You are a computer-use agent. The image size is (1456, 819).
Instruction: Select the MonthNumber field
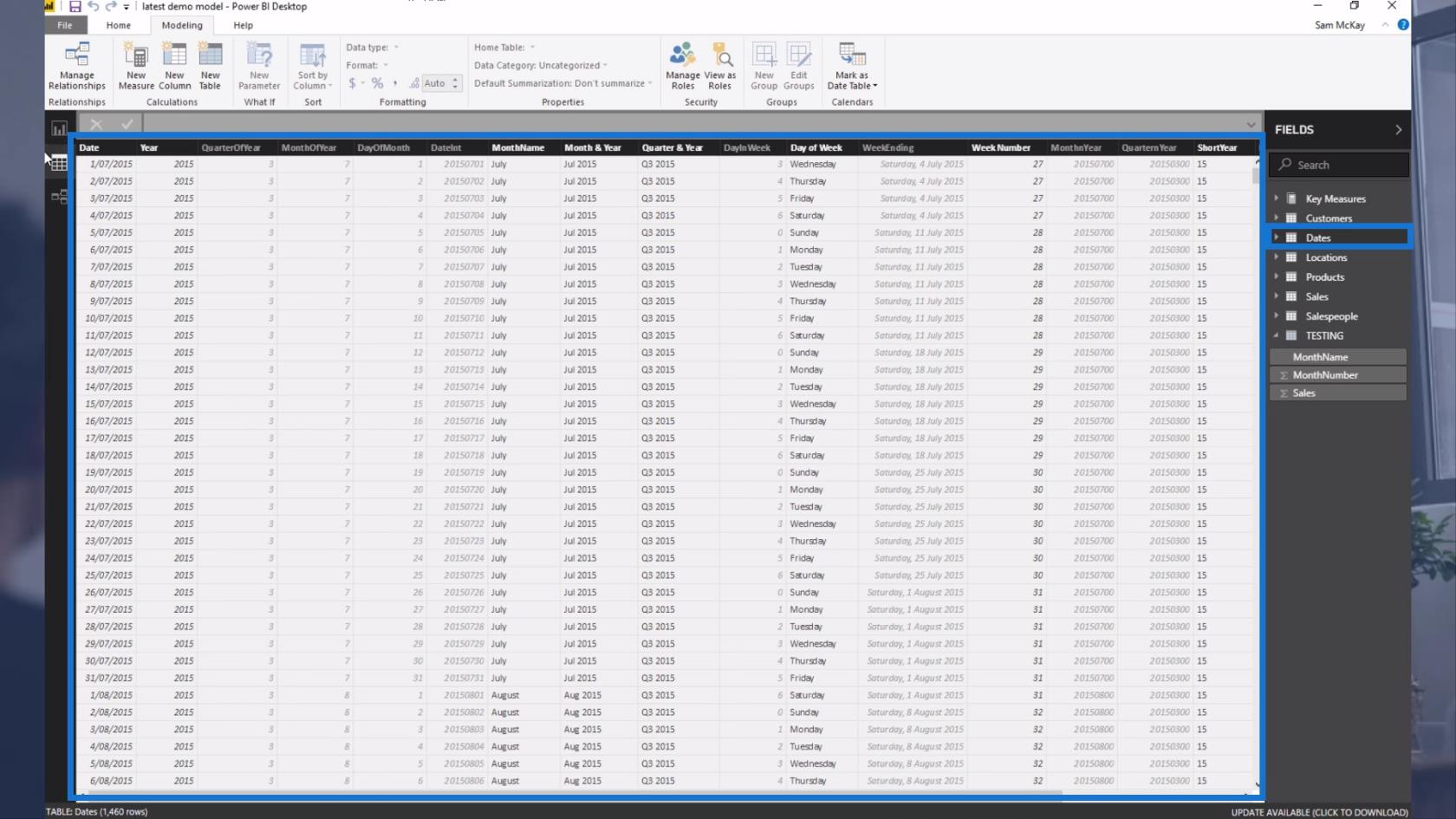click(1338, 375)
